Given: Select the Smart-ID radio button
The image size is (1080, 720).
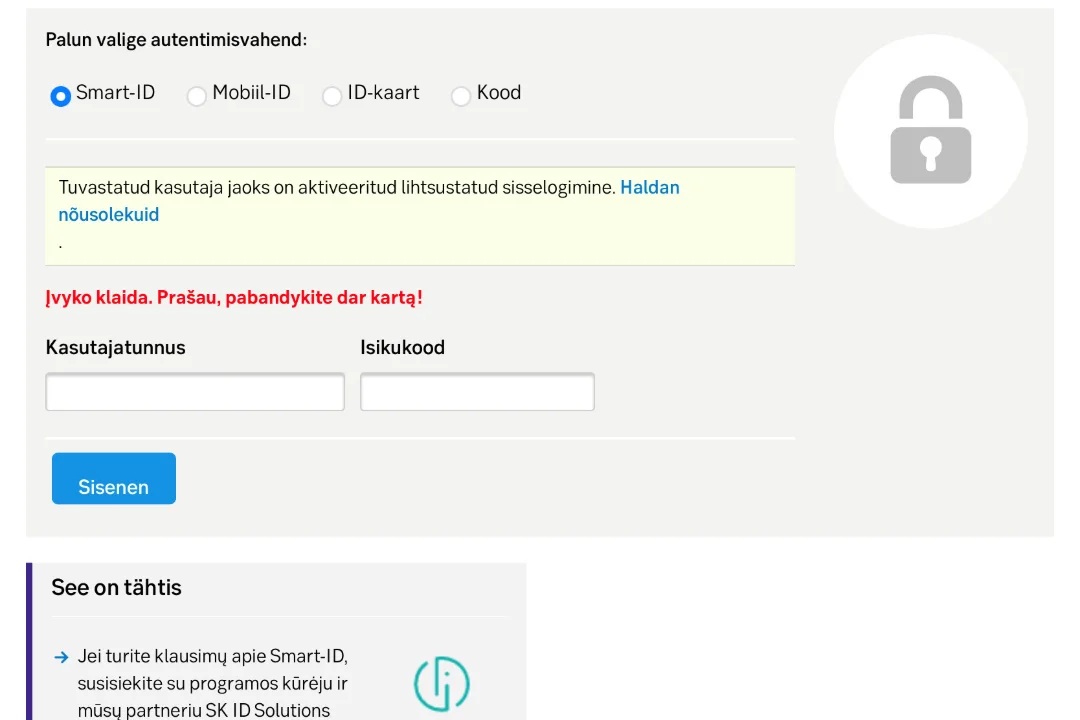Looking at the screenshot, I should point(61,96).
